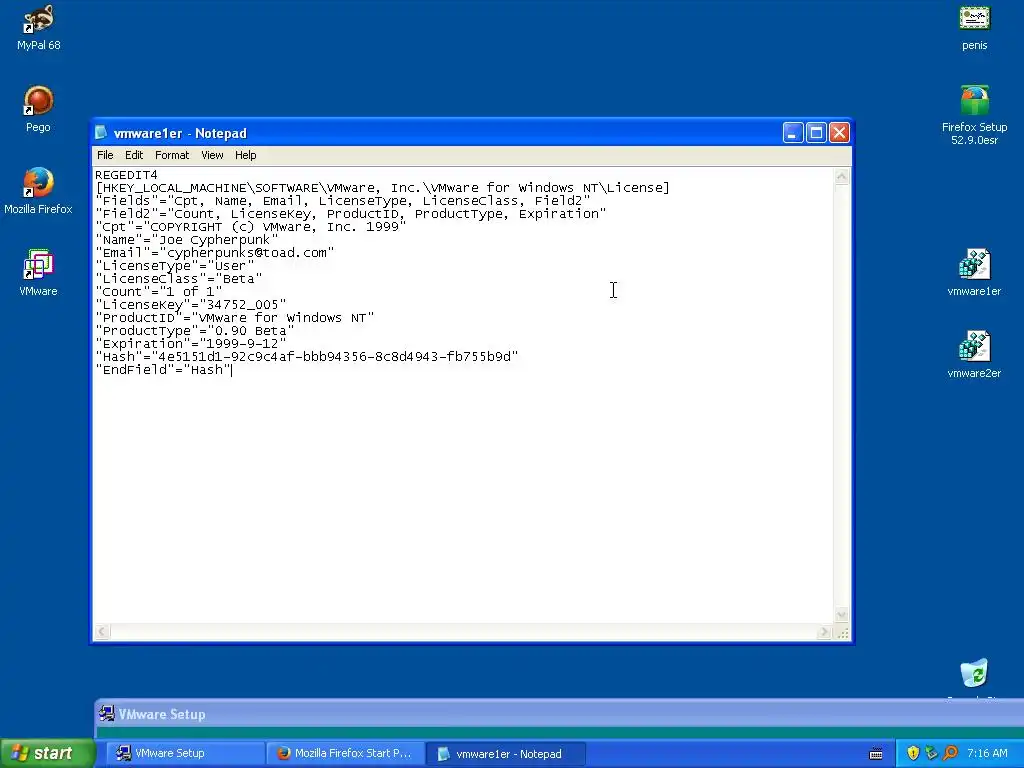The image size is (1024, 768).
Task: Select the Mozilla Firefox desktop shortcut
Action: (38, 191)
